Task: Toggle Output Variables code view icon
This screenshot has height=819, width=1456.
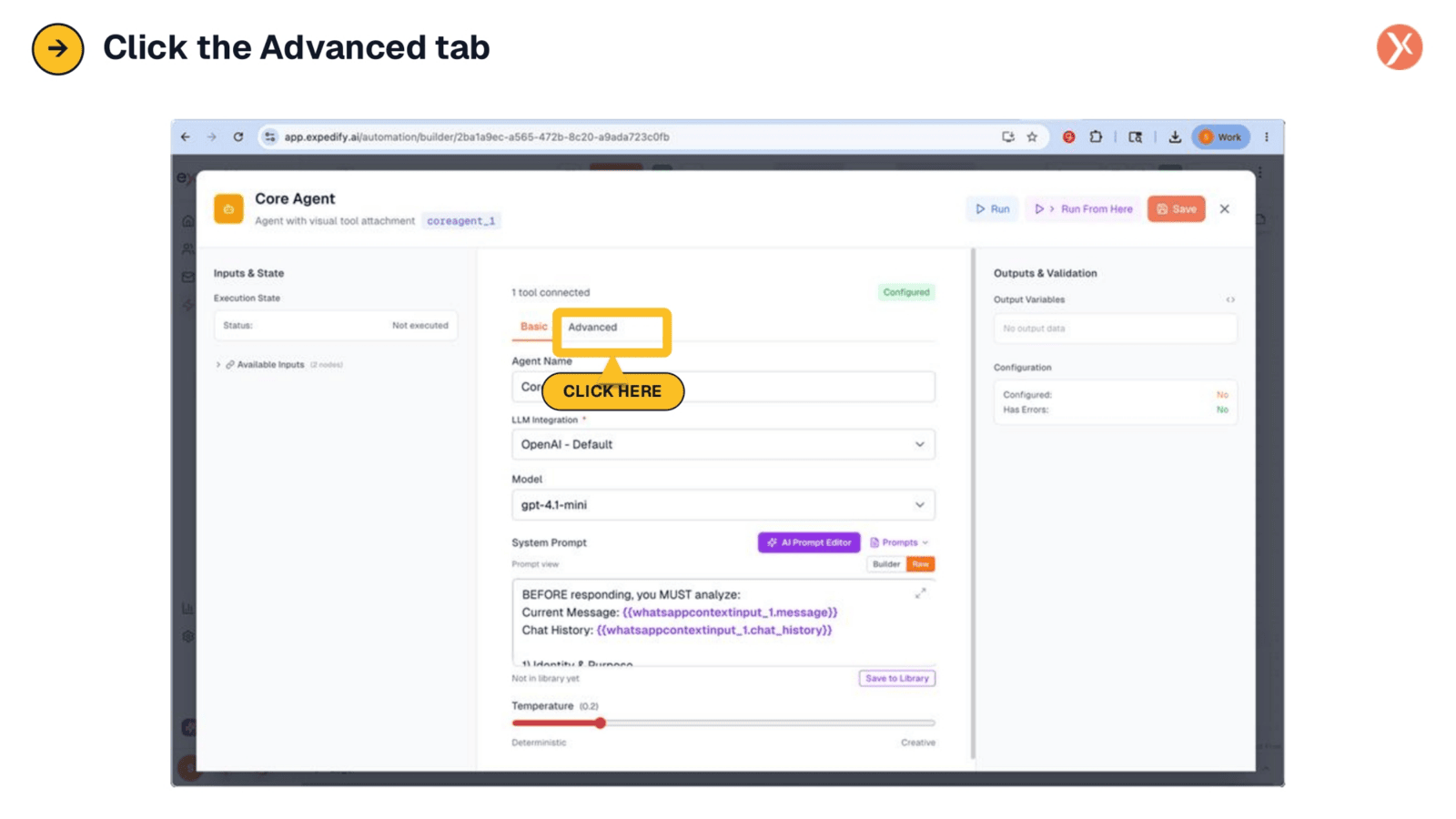Action: coord(1230,299)
